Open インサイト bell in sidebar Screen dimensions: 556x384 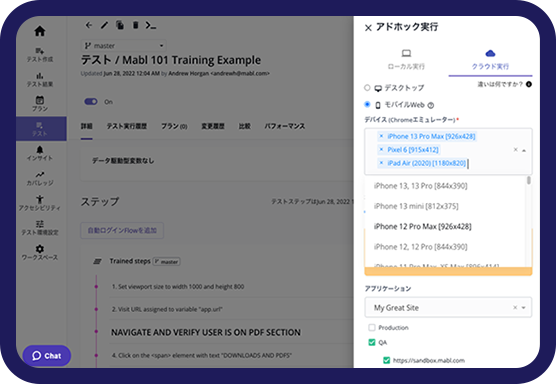[40, 153]
